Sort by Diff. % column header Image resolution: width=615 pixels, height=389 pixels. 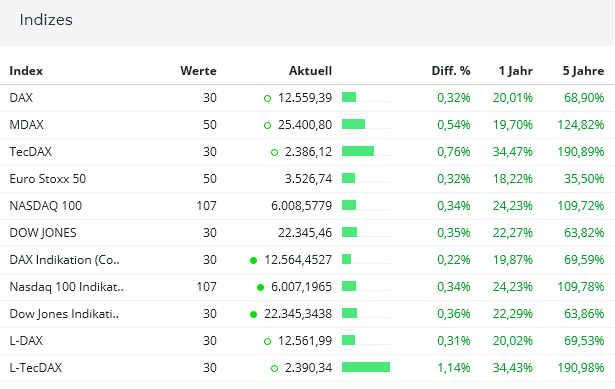451,71
